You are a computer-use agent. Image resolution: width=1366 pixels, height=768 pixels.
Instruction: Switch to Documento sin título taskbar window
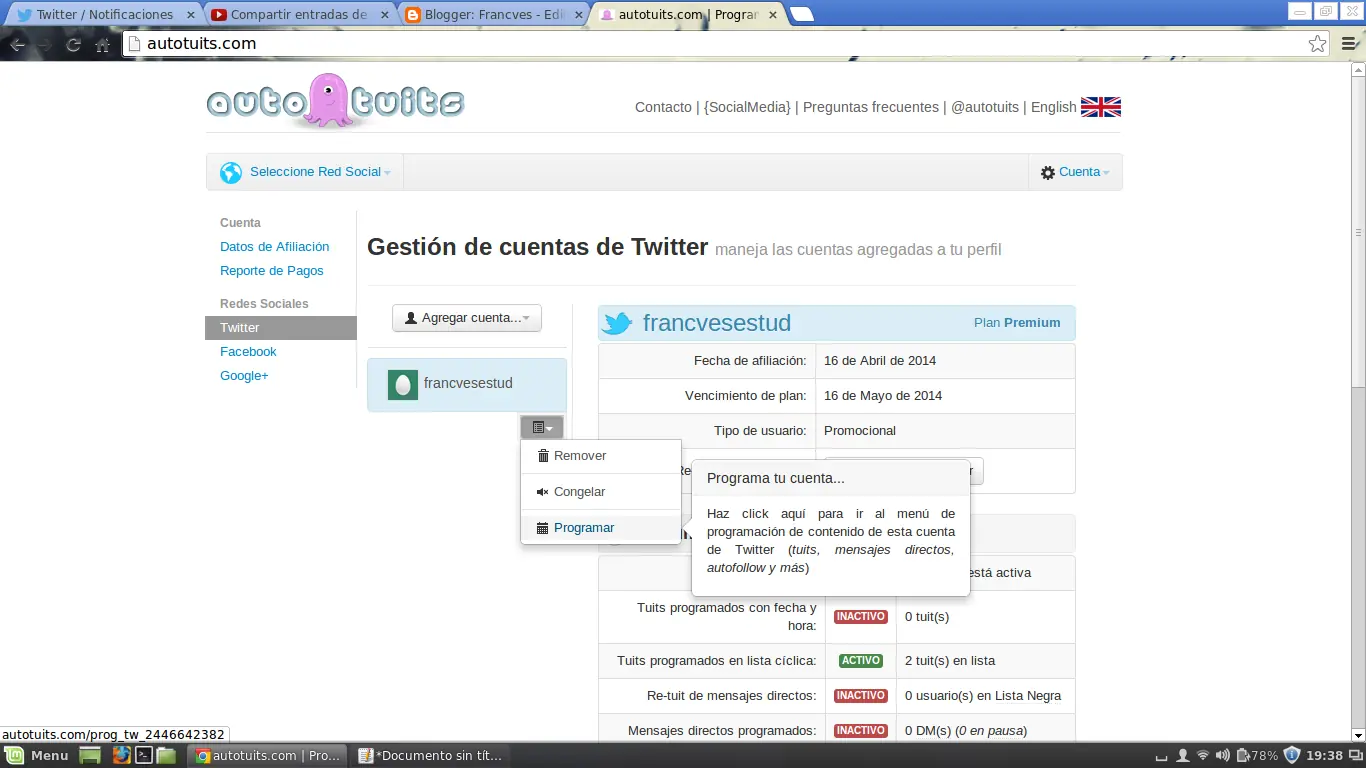click(432, 755)
